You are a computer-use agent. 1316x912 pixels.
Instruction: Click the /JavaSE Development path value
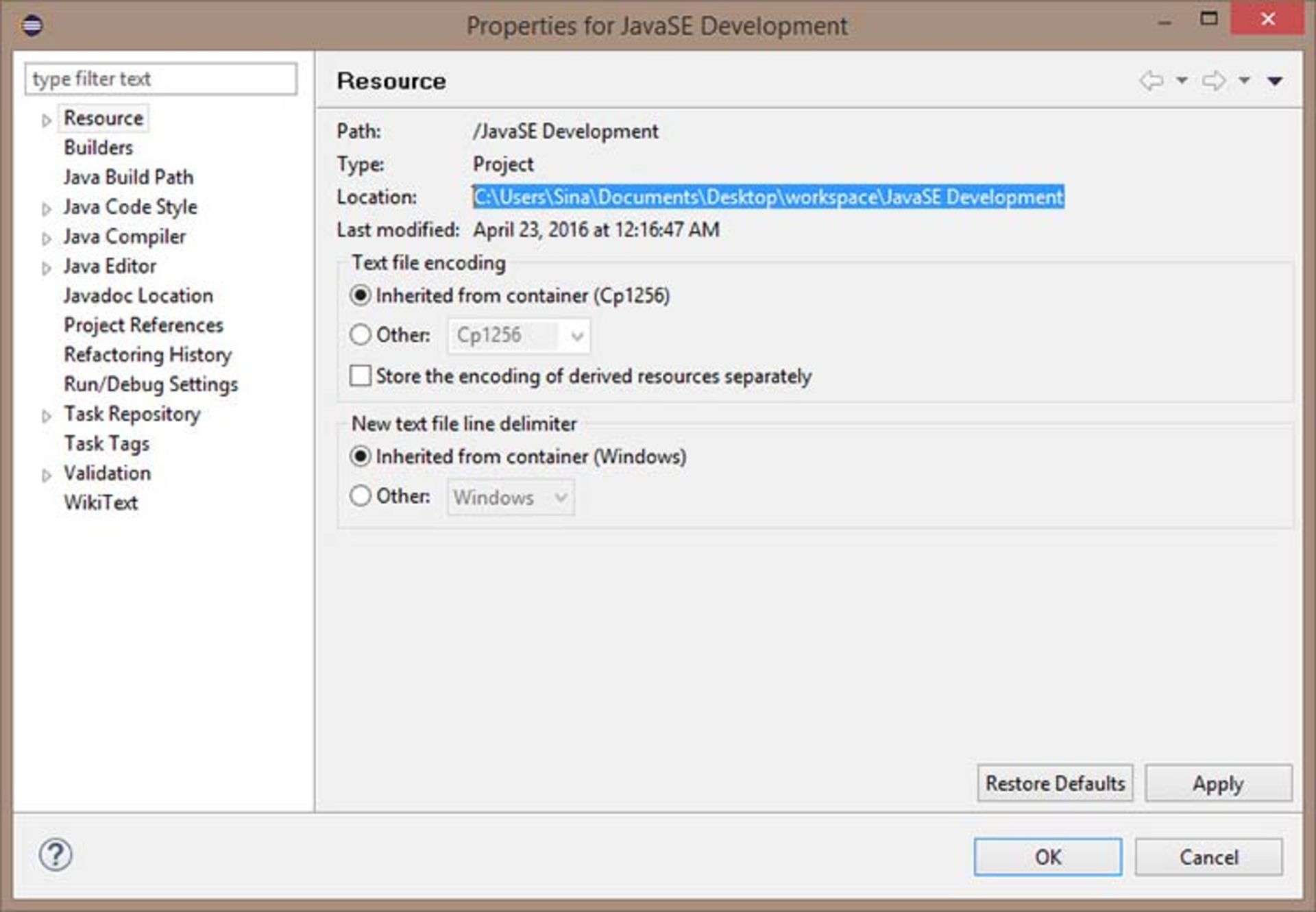(565, 131)
